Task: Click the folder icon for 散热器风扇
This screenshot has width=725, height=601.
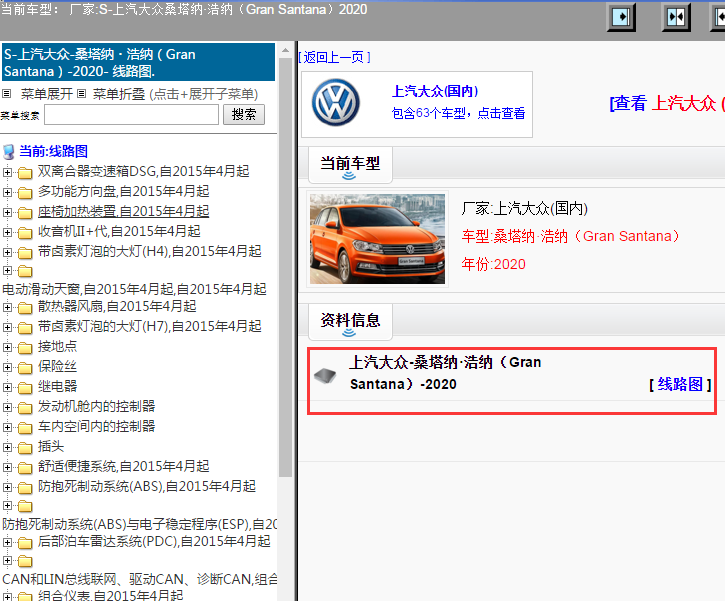Action: 25,307
